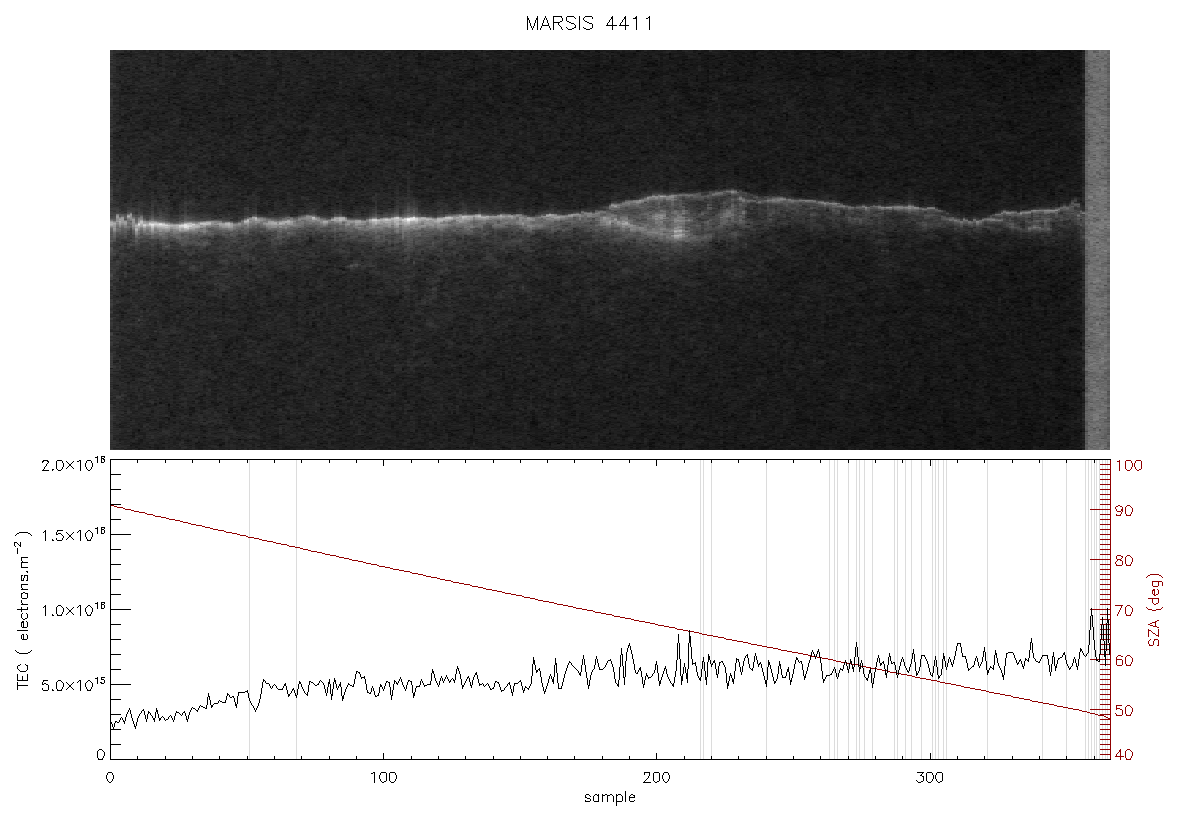Click the gray vertical marker near sample 68
1180x830 pixels.
pos(297,610)
